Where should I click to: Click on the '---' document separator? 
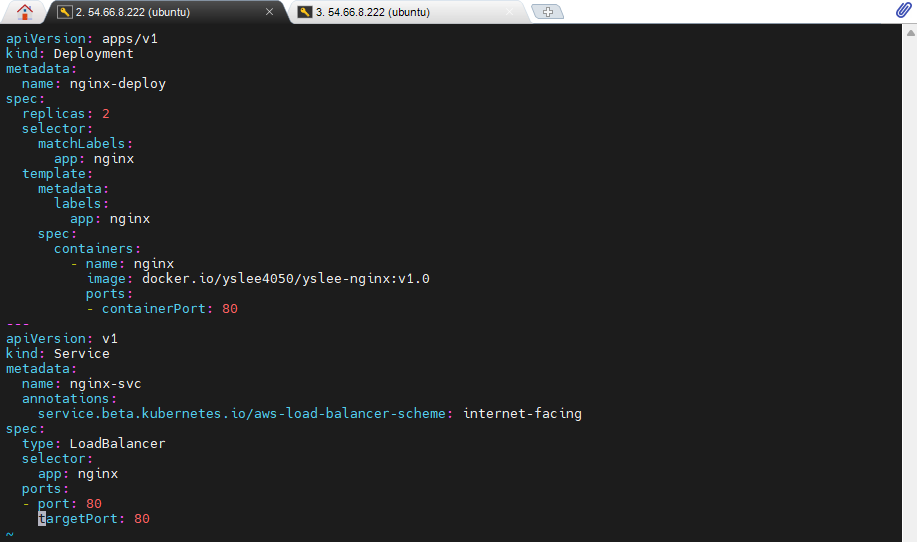click(18, 324)
